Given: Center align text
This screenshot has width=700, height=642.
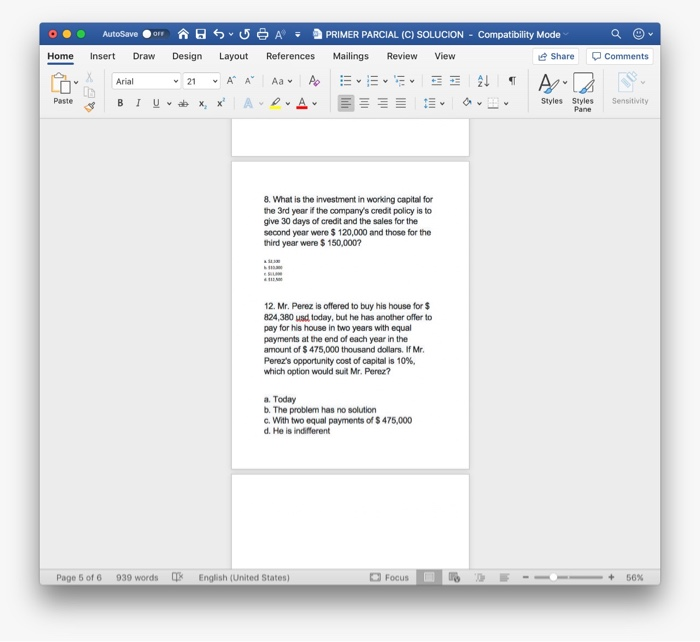Looking at the screenshot, I should click(364, 104).
